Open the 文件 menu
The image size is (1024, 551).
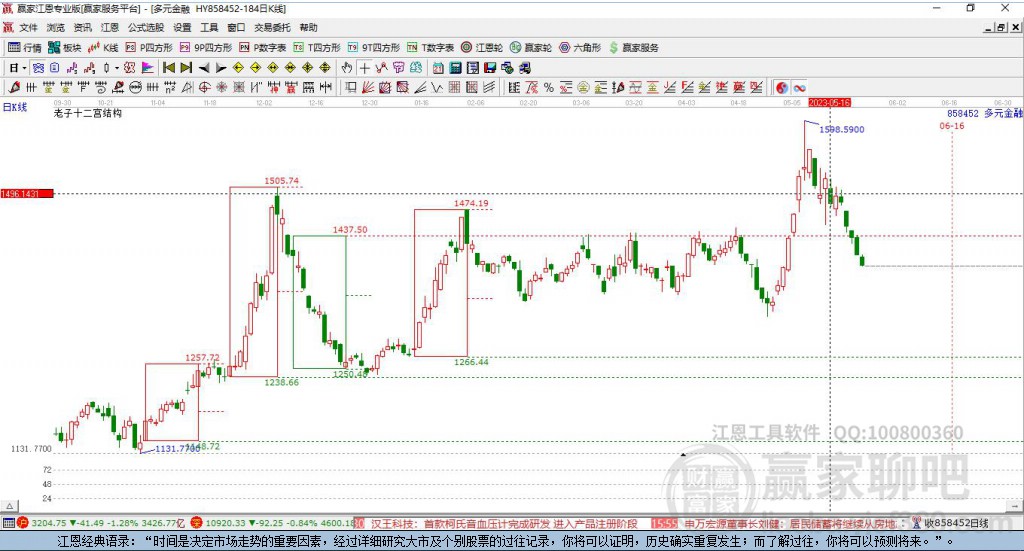point(28,27)
